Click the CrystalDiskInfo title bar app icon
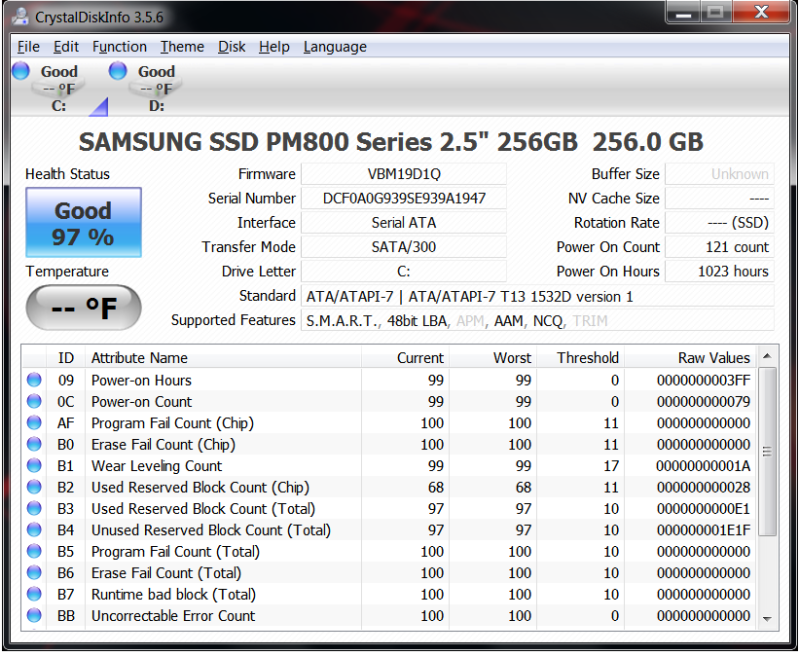 tap(20, 17)
